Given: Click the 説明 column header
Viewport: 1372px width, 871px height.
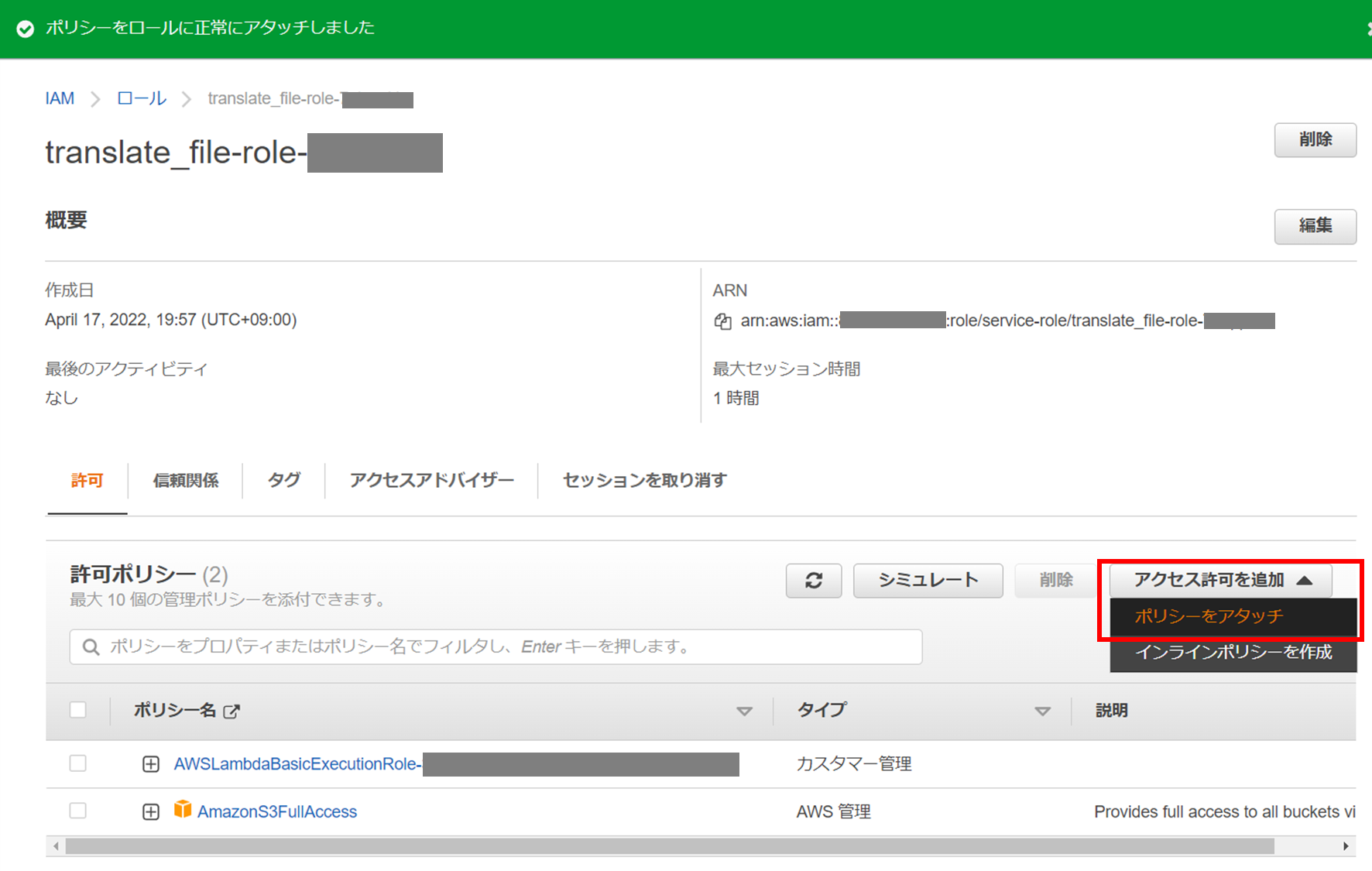Looking at the screenshot, I should click(x=1111, y=711).
